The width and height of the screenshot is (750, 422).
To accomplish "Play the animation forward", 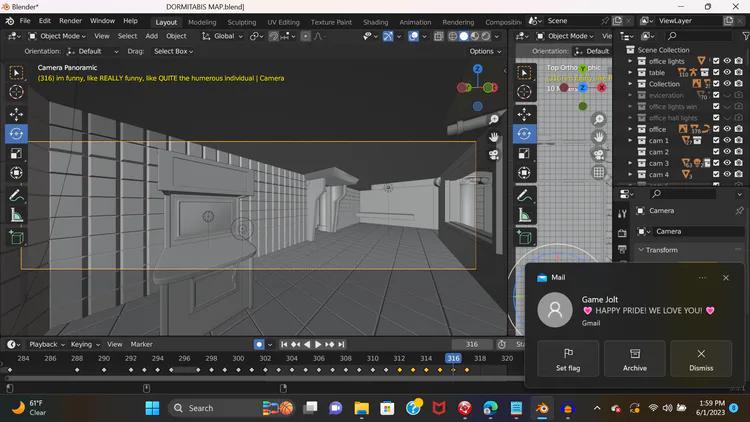I will (318, 344).
